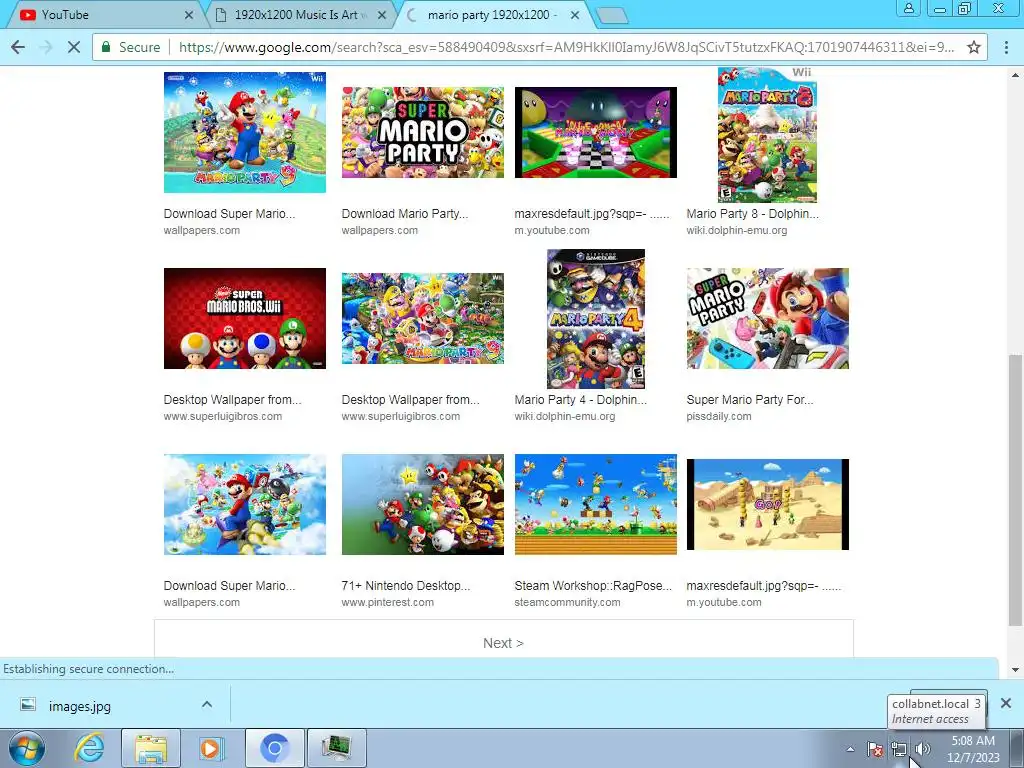Open Chrome's three-dot menu
Viewport: 1024px width, 768px height.
click(x=1006, y=47)
